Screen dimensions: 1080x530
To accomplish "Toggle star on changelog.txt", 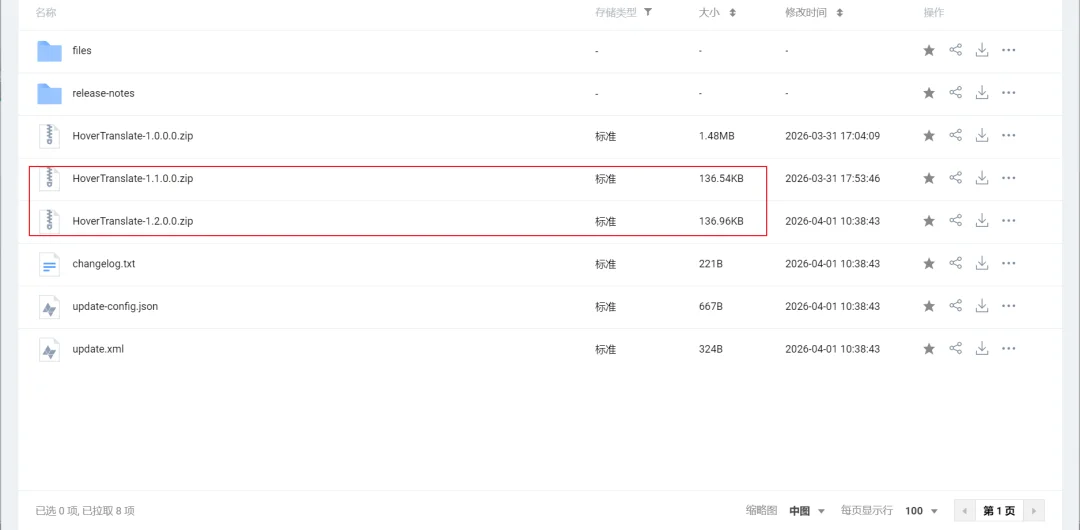I will point(928,264).
